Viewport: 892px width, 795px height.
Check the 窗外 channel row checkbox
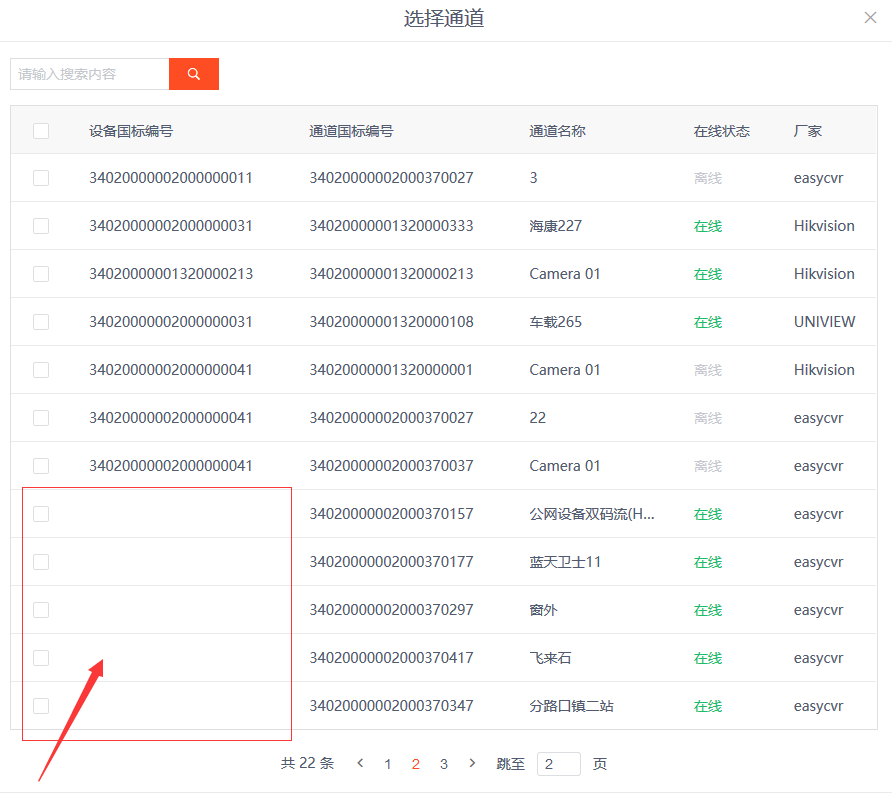(x=41, y=610)
